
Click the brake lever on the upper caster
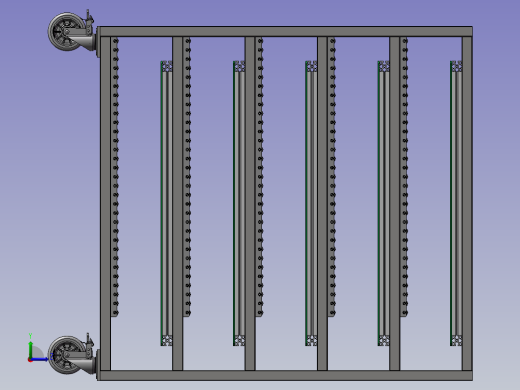89,17
